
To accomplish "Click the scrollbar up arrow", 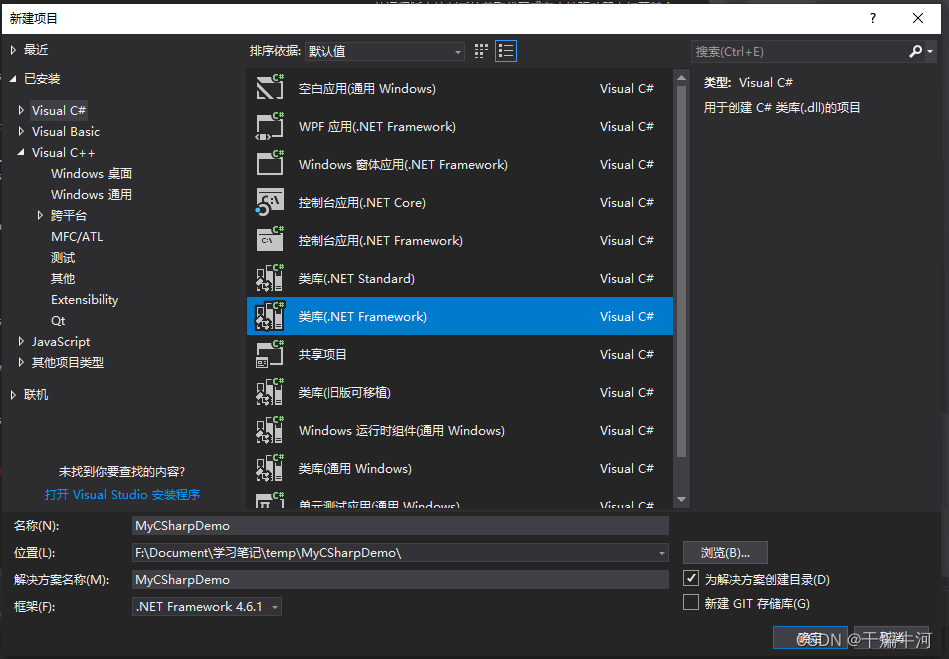I will (681, 77).
